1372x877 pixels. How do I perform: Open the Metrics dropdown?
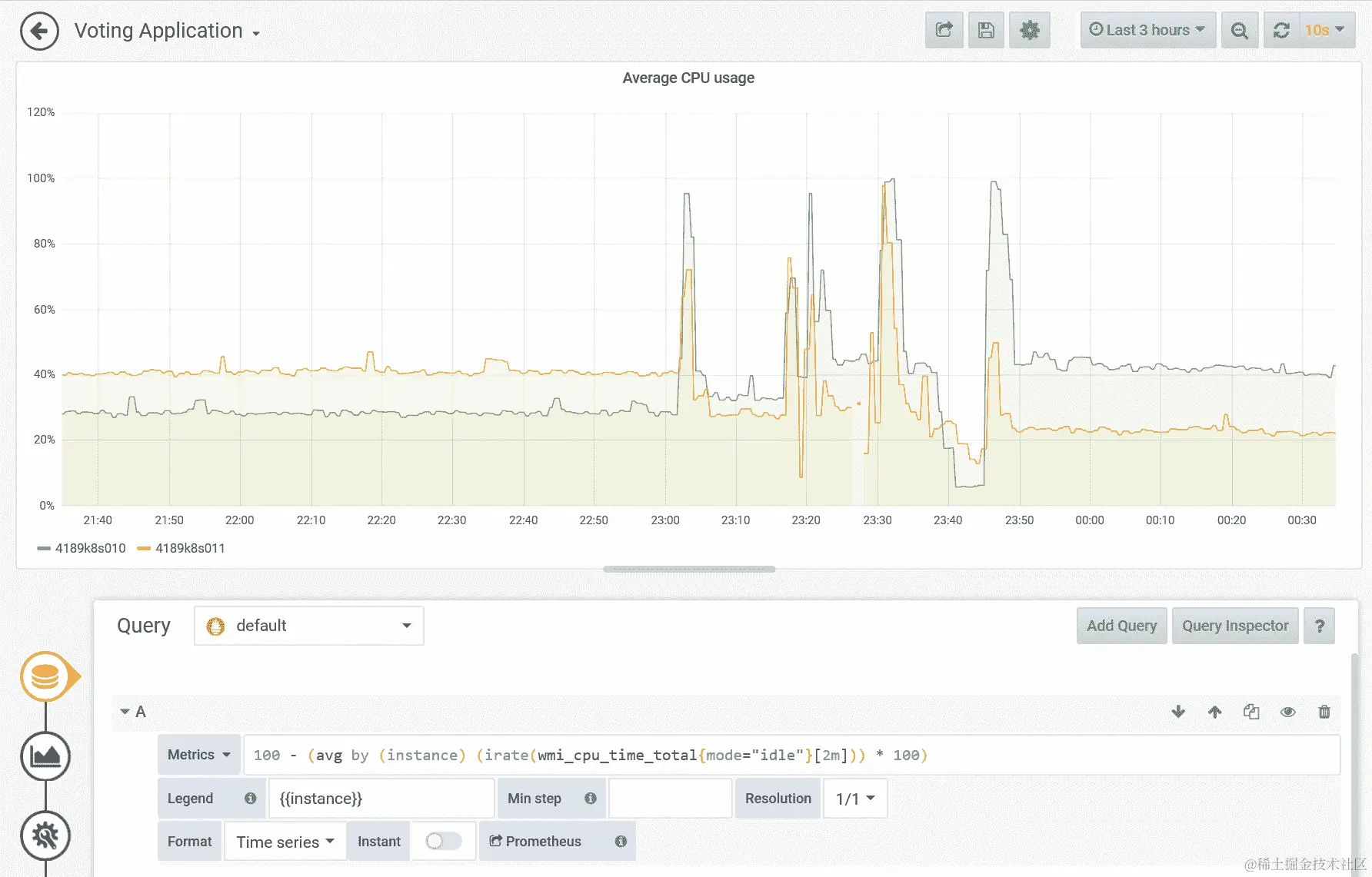click(198, 755)
